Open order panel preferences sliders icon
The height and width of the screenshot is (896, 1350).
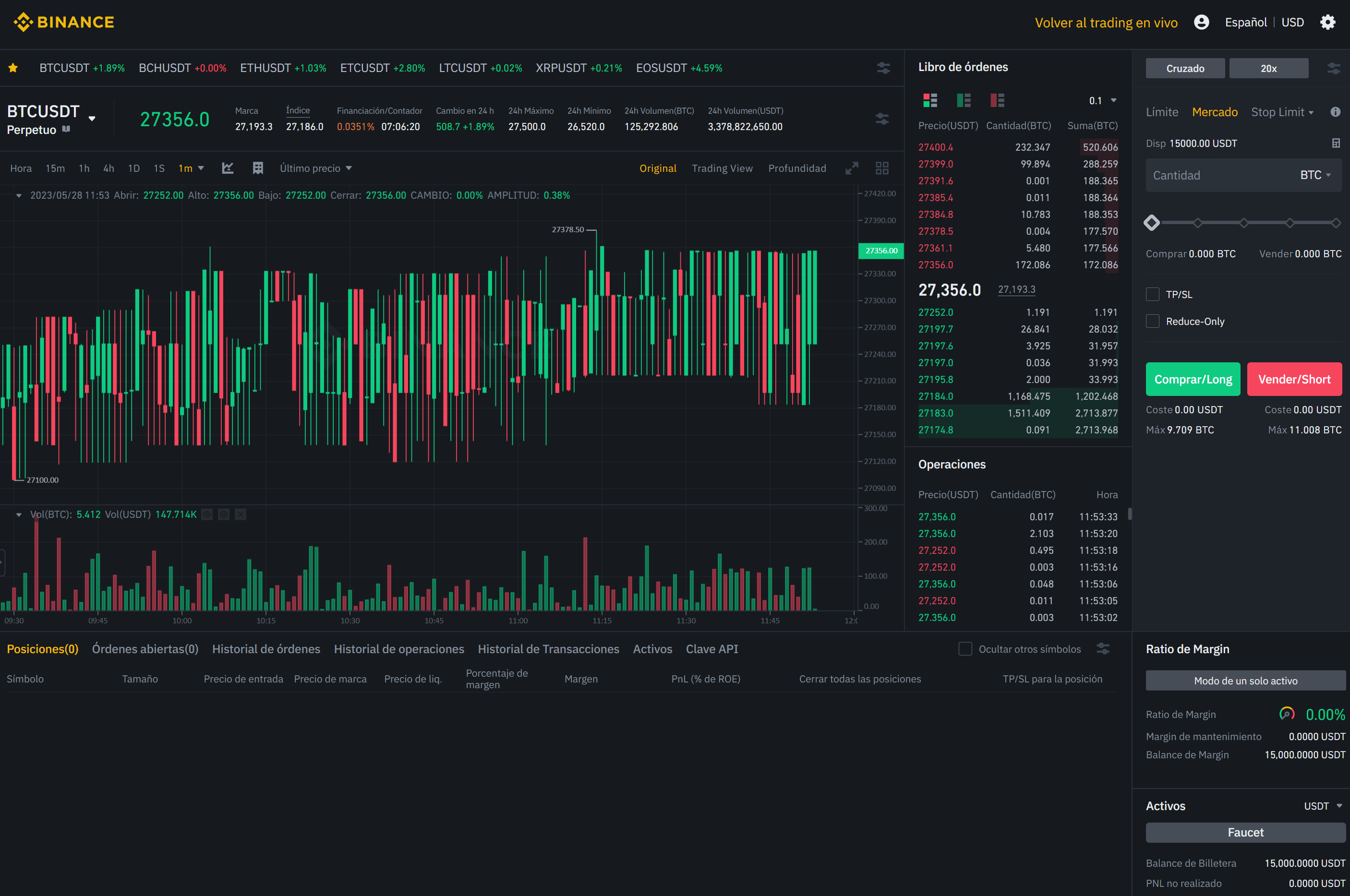(x=1333, y=69)
